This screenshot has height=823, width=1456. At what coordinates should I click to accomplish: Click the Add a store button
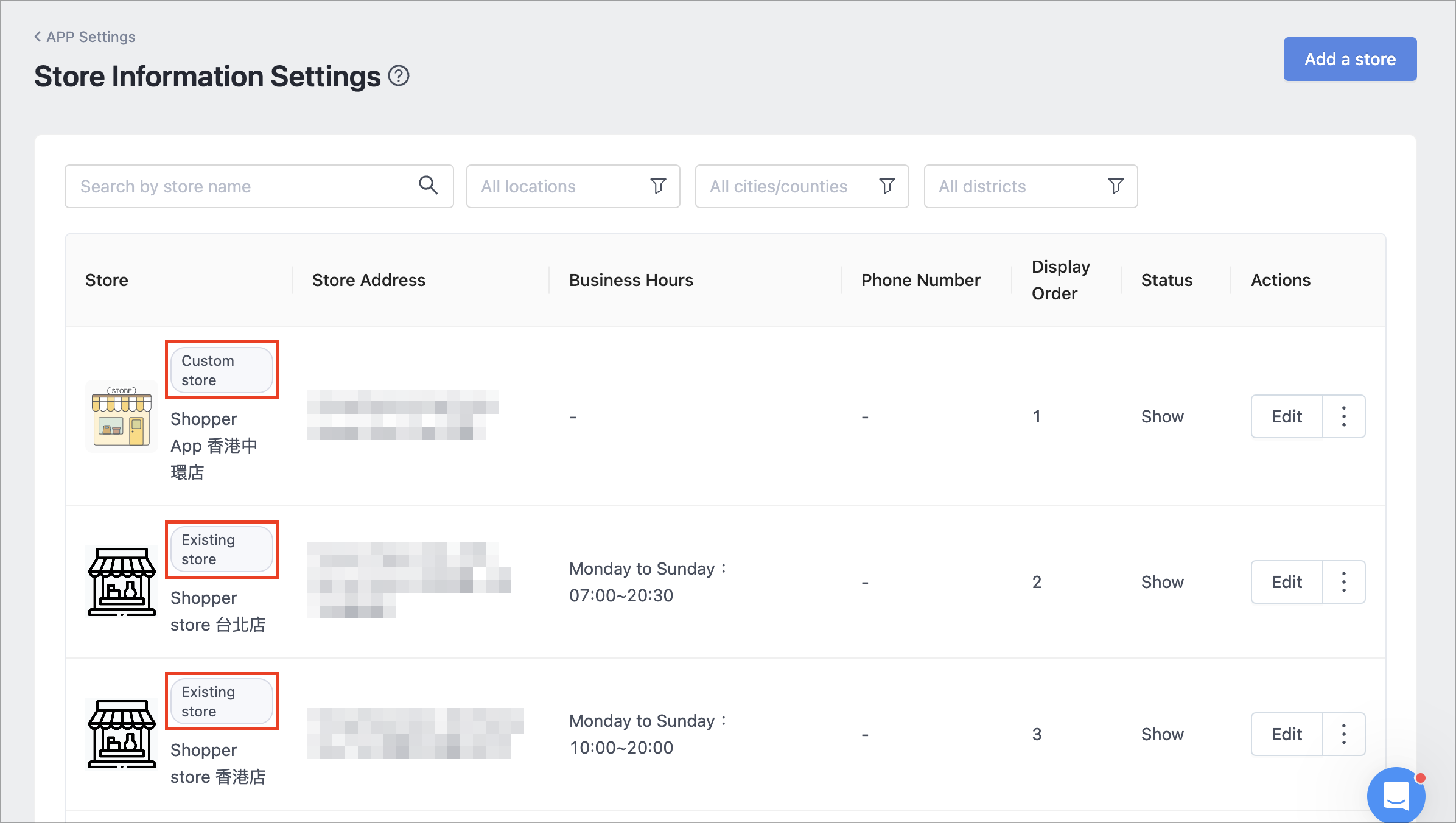pyautogui.click(x=1350, y=59)
